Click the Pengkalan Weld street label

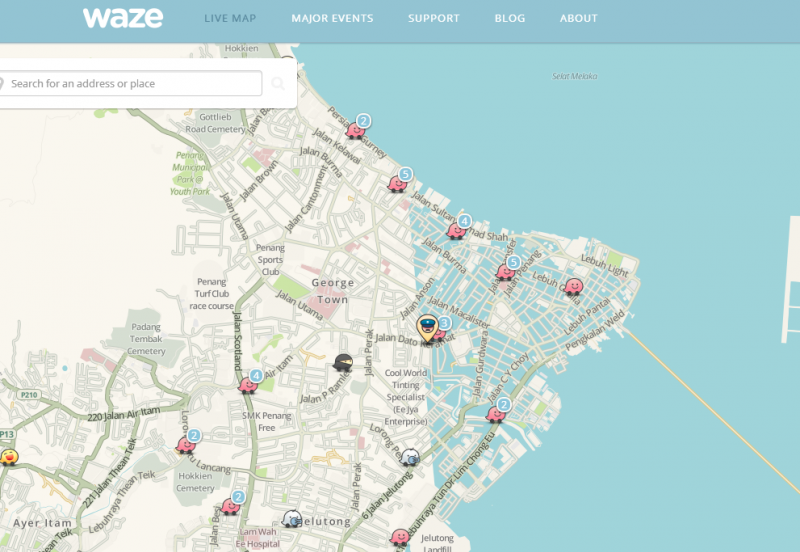tap(595, 330)
